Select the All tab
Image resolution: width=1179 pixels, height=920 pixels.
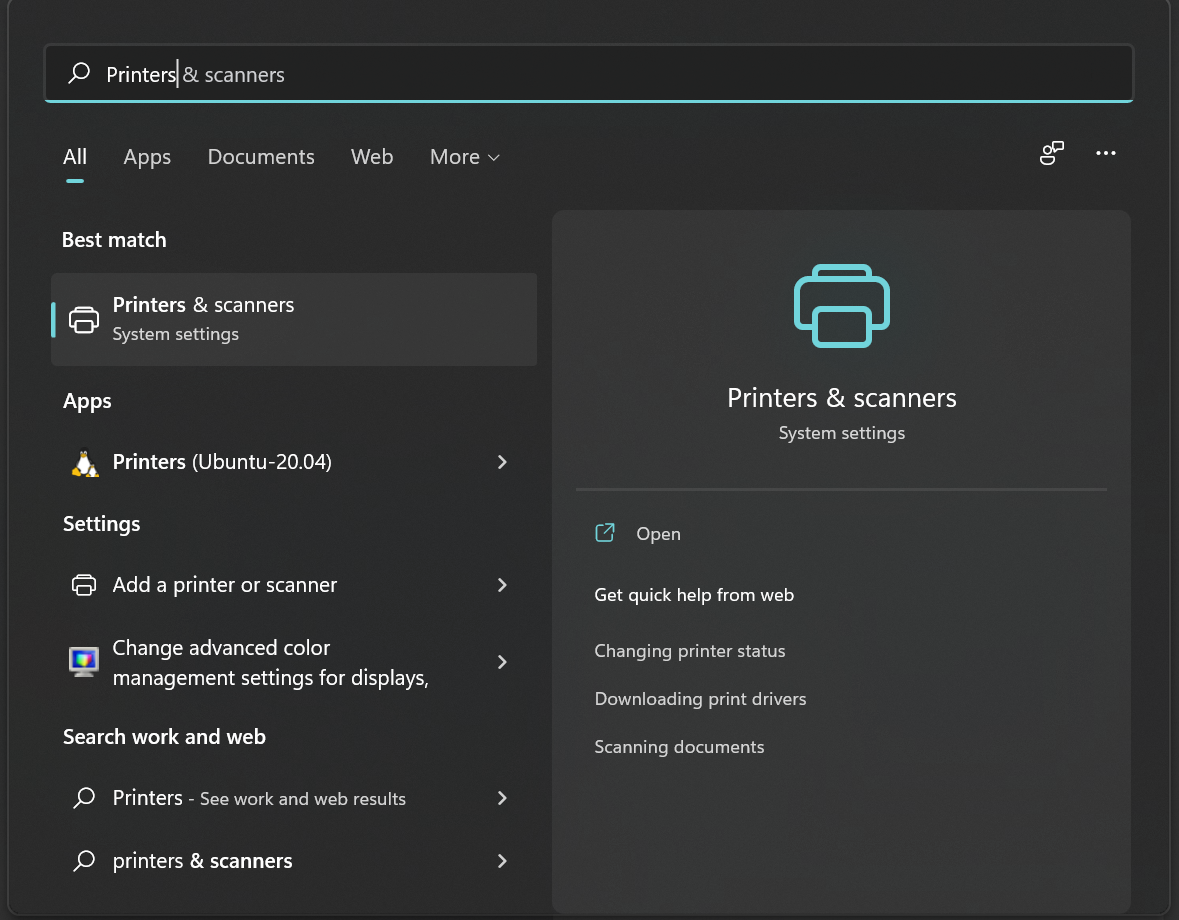click(74, 156)
